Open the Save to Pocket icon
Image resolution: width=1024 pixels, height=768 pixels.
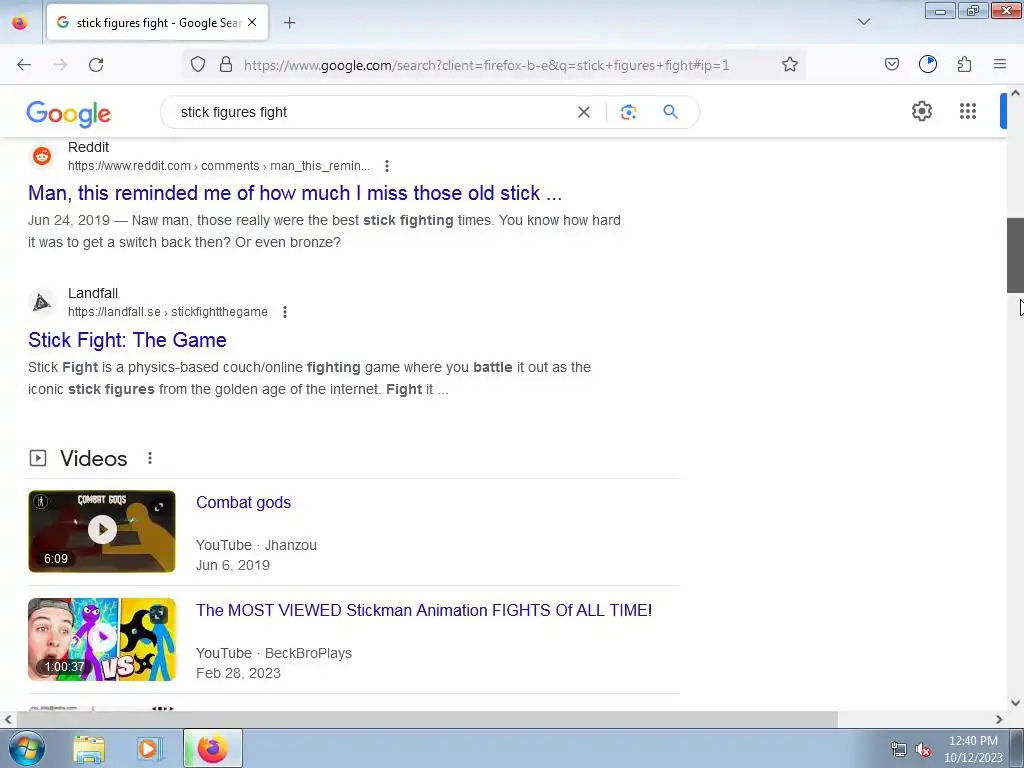pos(891,65)
